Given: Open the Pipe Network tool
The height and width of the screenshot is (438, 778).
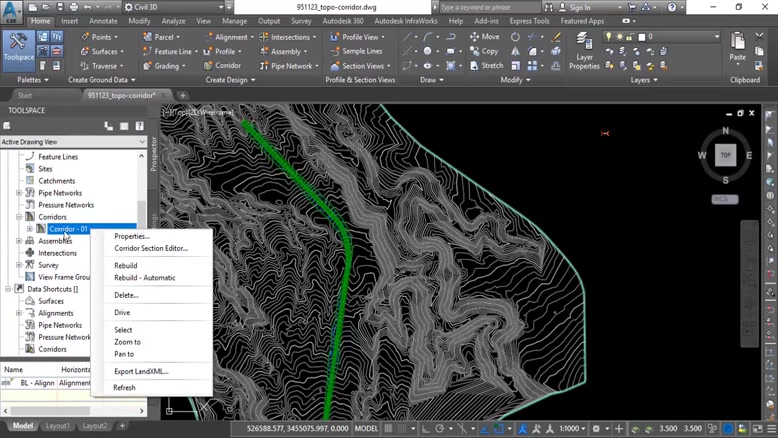Looking at the screenshot, I should [288, 65].
